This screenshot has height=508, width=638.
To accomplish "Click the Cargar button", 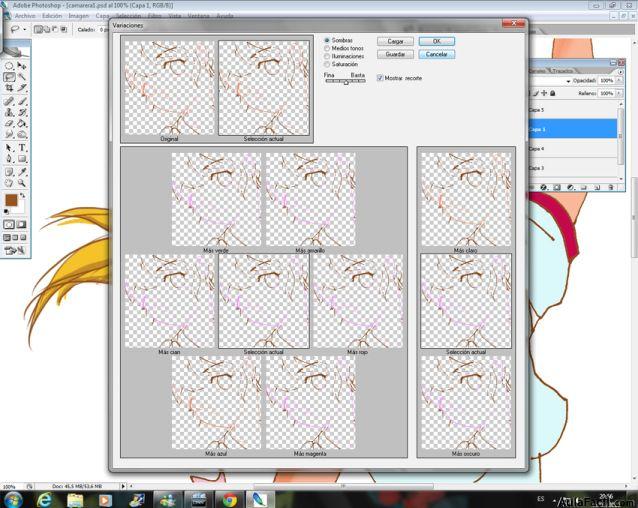I will pyautogui.click(x=395, y=41).
